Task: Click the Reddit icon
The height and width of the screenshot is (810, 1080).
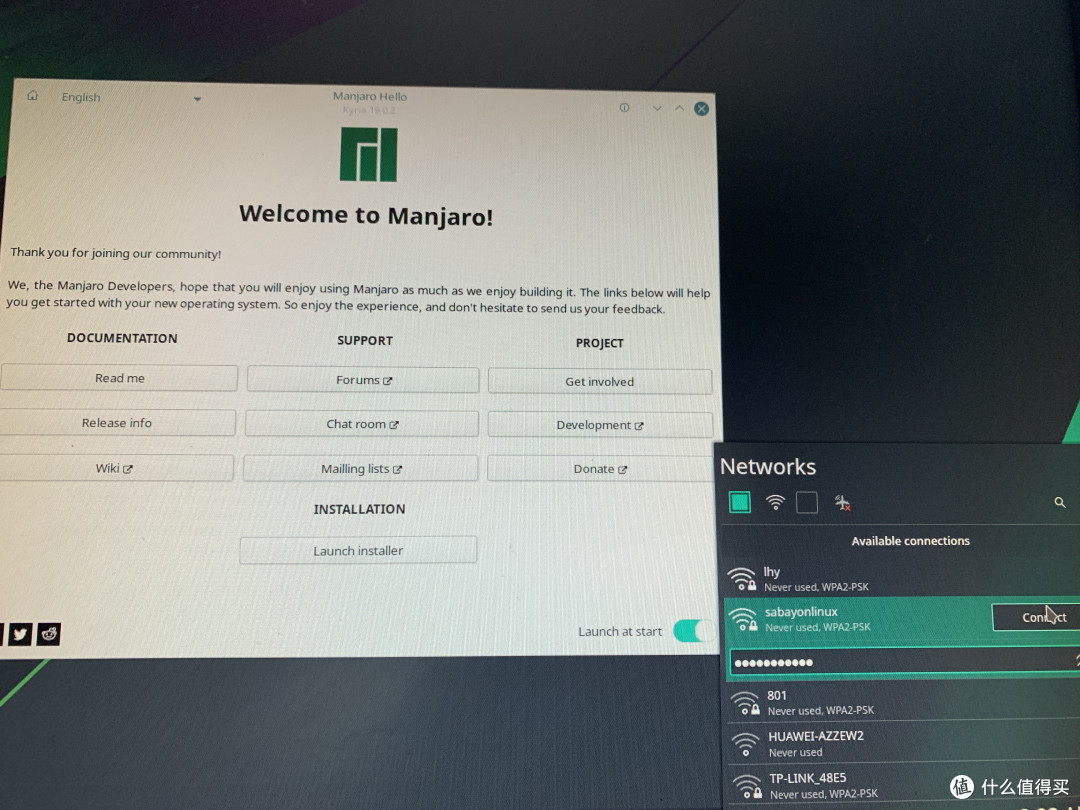Action: pos(49,634)
